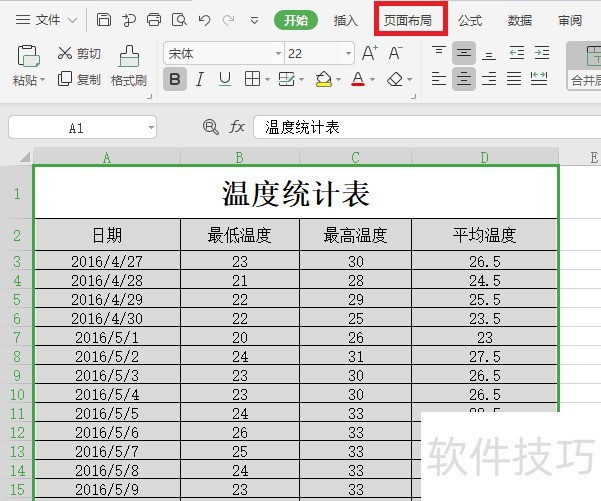Click the 粘贴 paste icon
Screen dimensions: 601x501
click(28, 56)
